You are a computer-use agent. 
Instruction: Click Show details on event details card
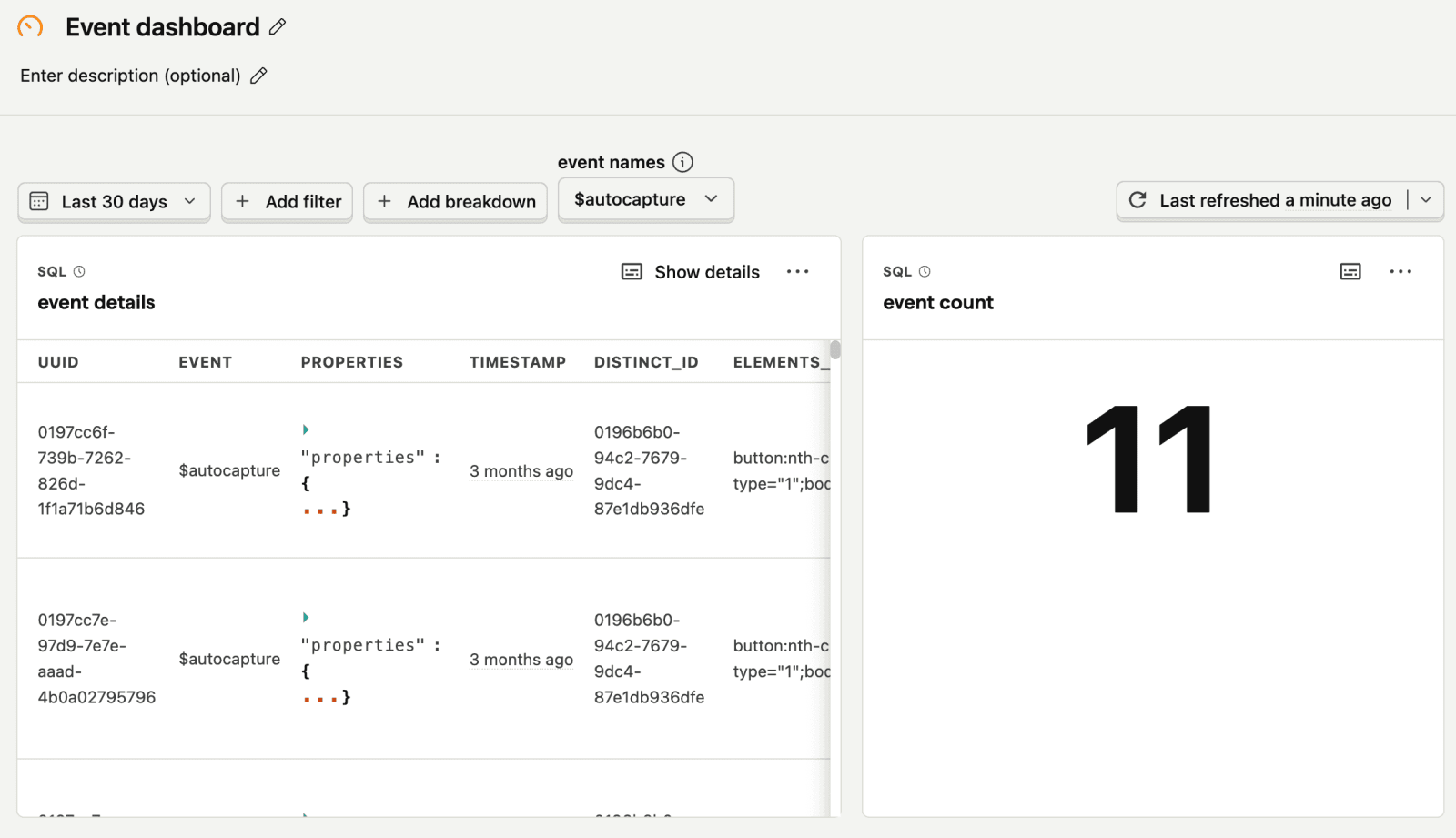coord(690,272)
